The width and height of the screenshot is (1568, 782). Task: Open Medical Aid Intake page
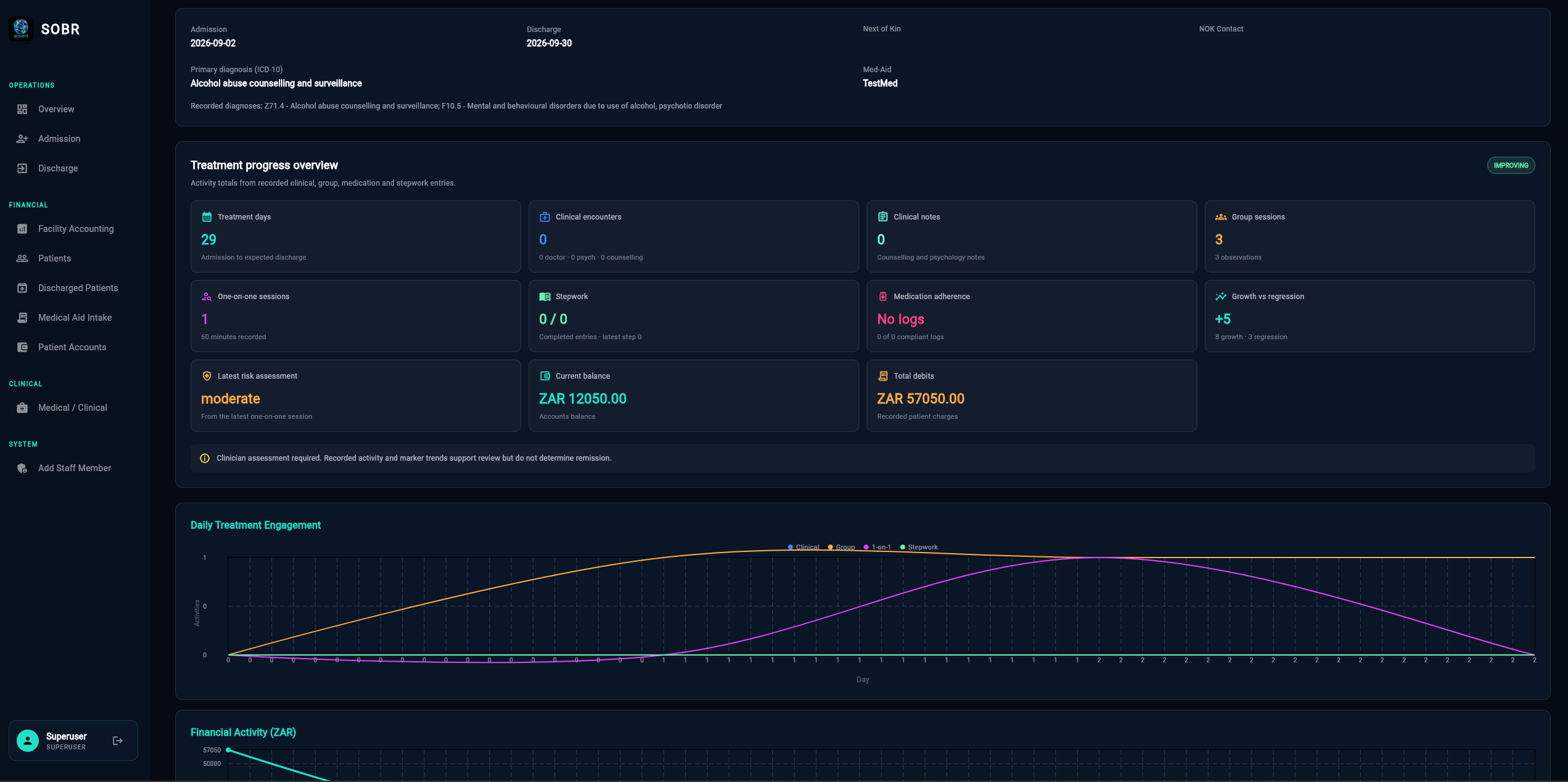(x=75, y=318)
